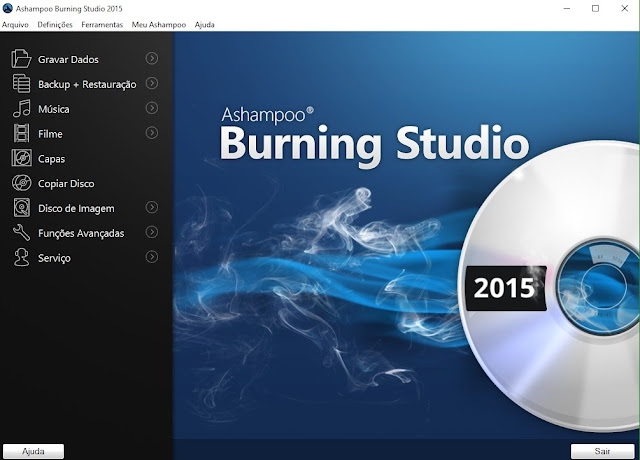Expand the Funções Avançadas arrow
The image size is (640, 460).
(x=152, y=232)
